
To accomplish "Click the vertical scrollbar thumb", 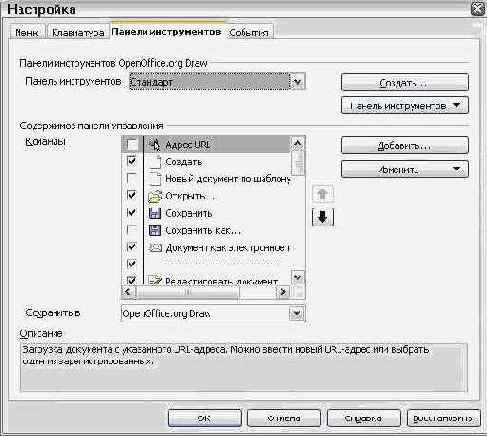I will (x=298, y=163).
